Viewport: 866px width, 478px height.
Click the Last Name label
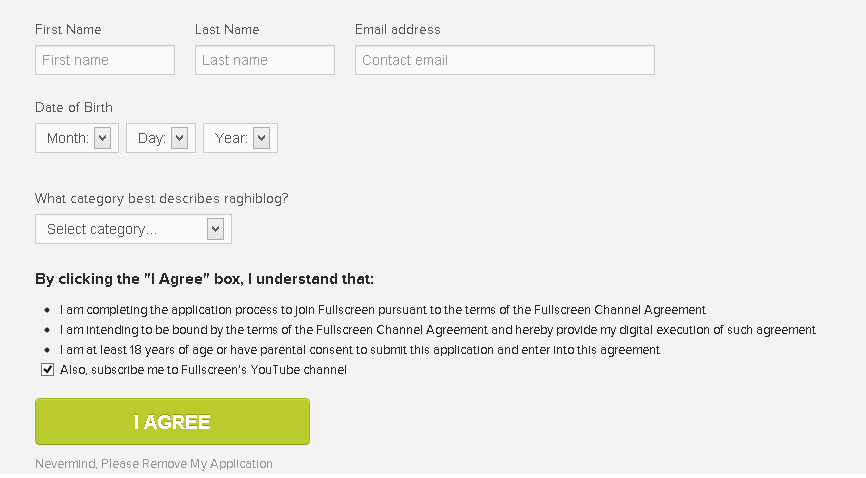(227, 30)
